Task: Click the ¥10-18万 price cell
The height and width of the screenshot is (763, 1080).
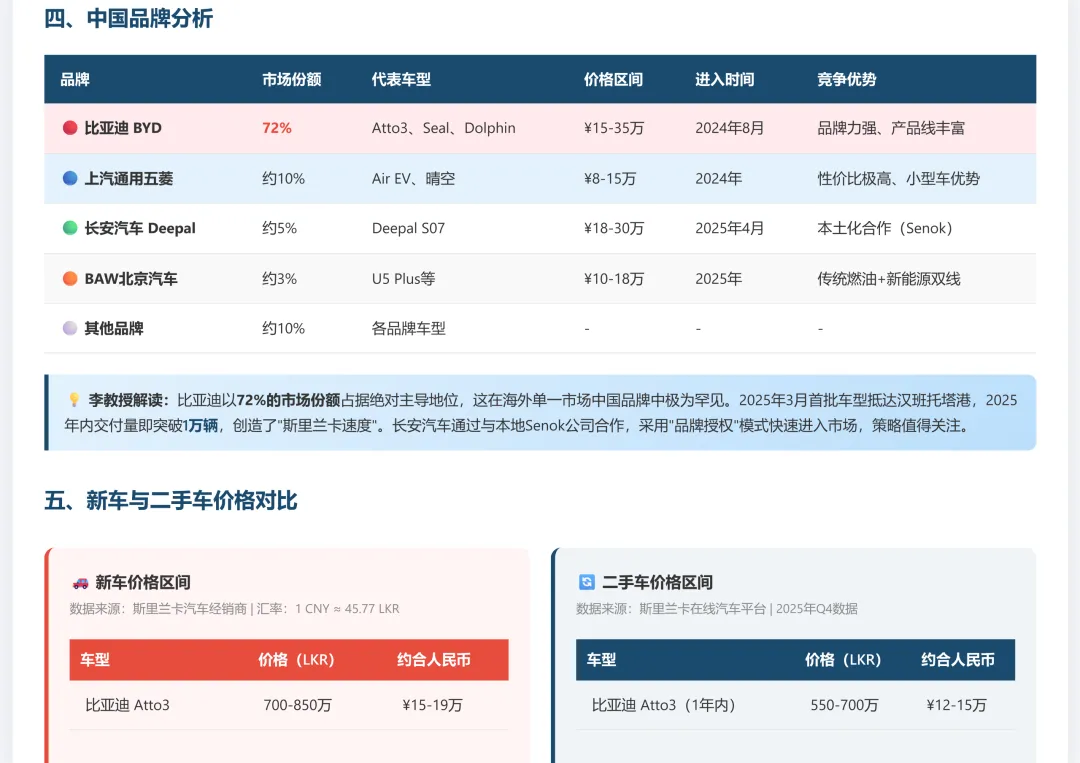Action: (x=614, y=278)
